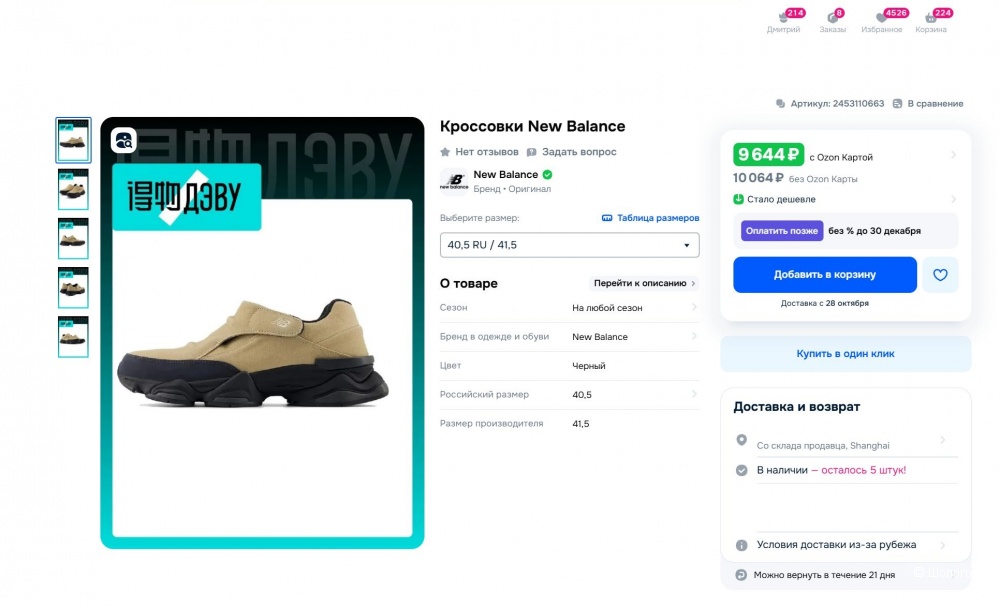The width and height of the screenshot is (1000, 606).
Task: Open the Заказы orders icon
Action: point(832,18)
